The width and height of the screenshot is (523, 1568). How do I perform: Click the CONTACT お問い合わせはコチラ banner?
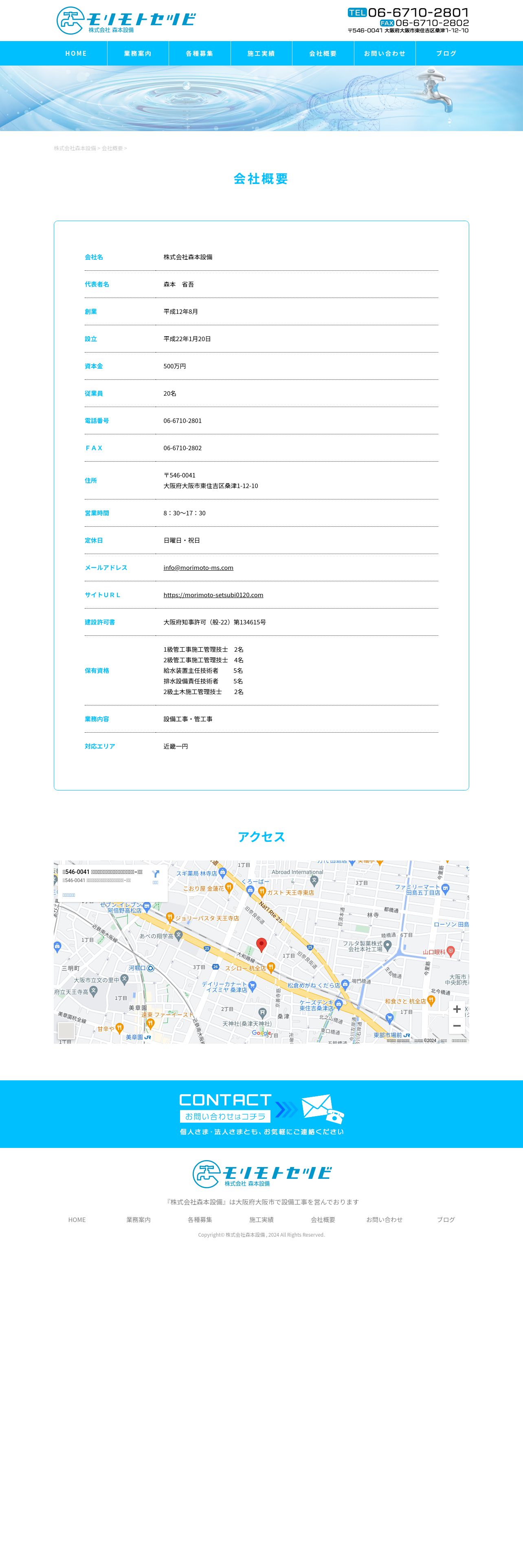tap(261, 1114)
